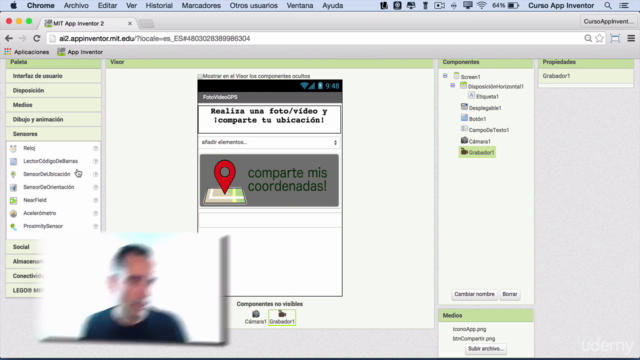Click the Etiqueta1 label icon in tree

coord(471,96)
